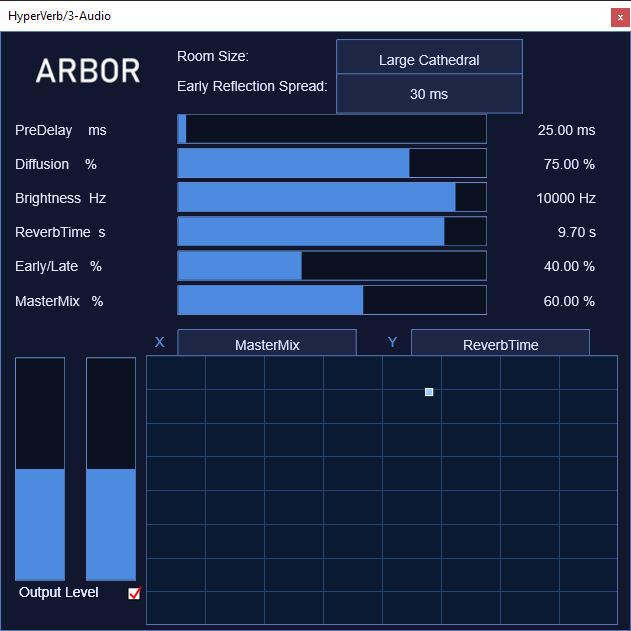Click the Room Size: label

(x=213, y=56)
